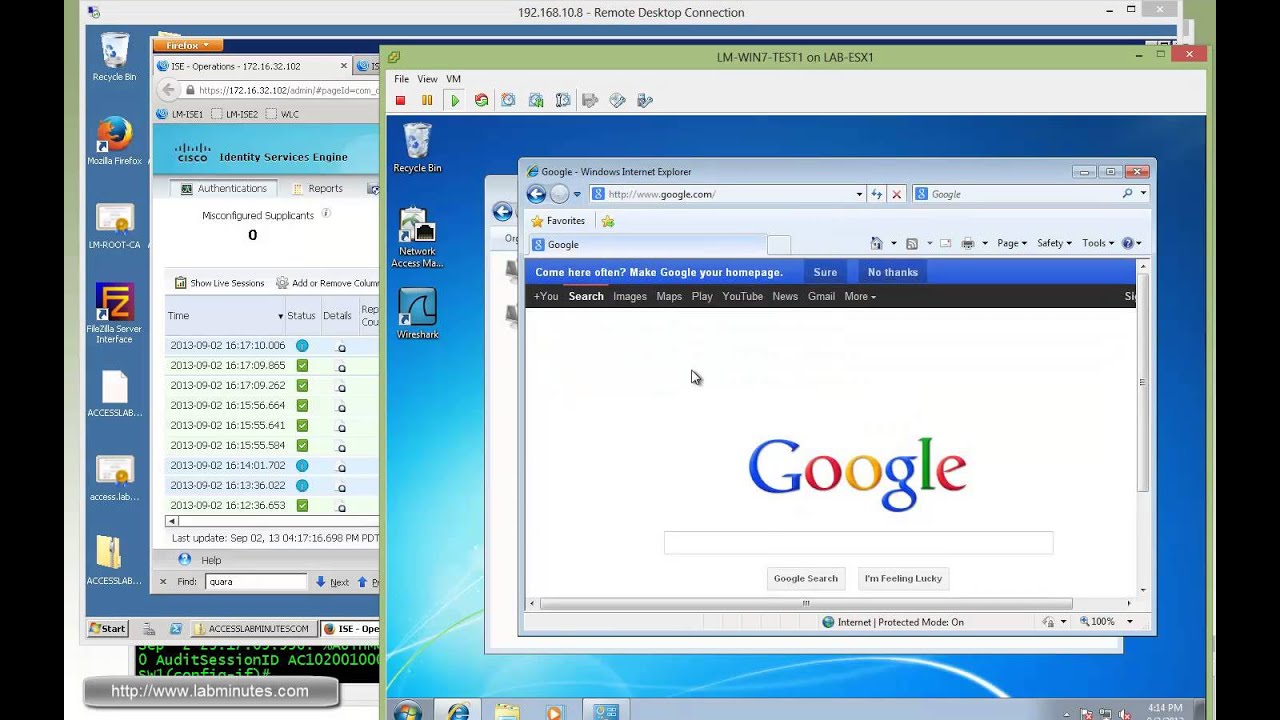Click the IE Print icon
Viewport: 1280px width, 720px height.
pos(967,243)
